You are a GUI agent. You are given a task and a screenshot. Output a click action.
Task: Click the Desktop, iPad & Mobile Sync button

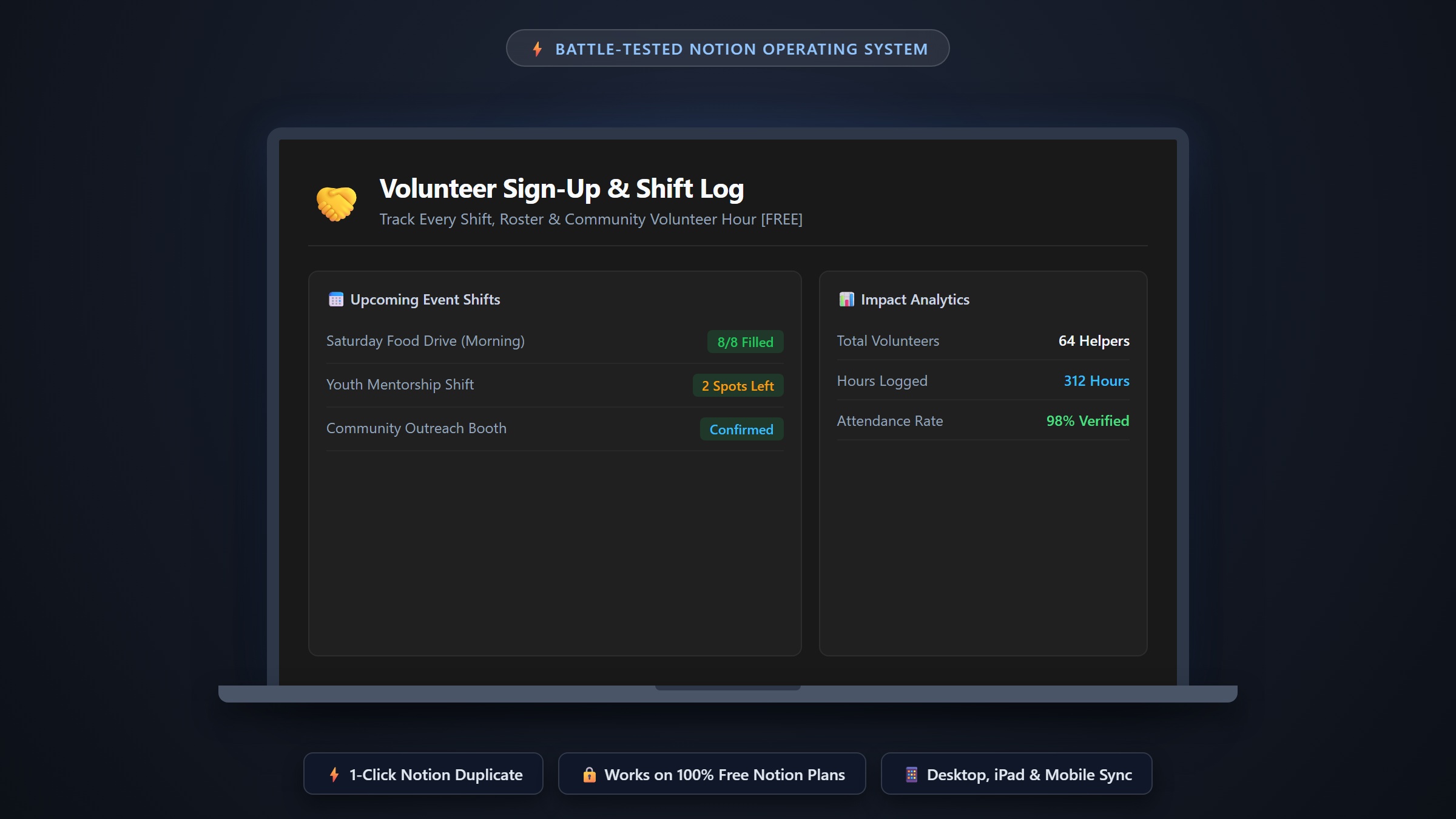click(x=1016, y=773)
